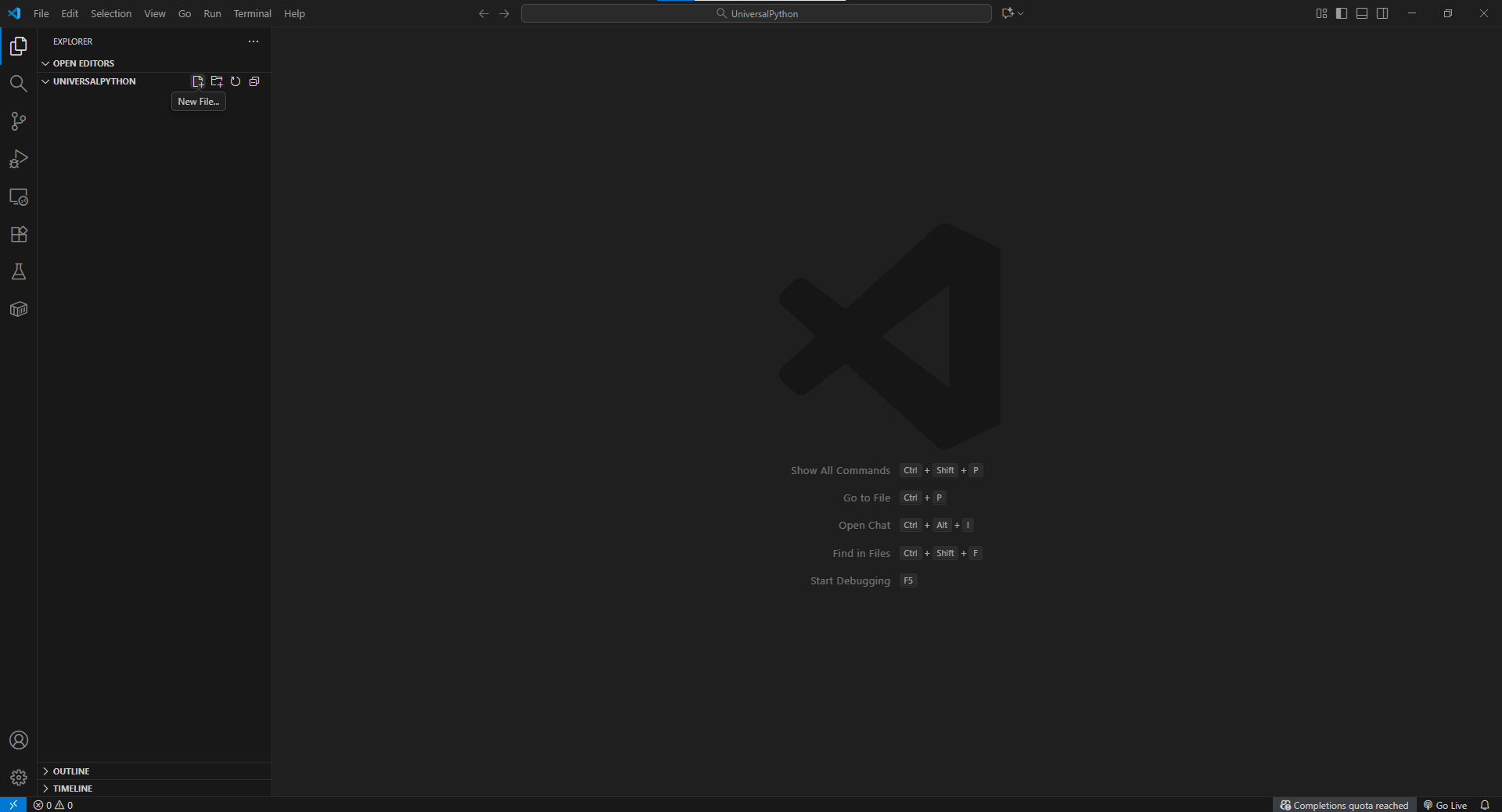Create a new folder in UniversalPython

217,81
